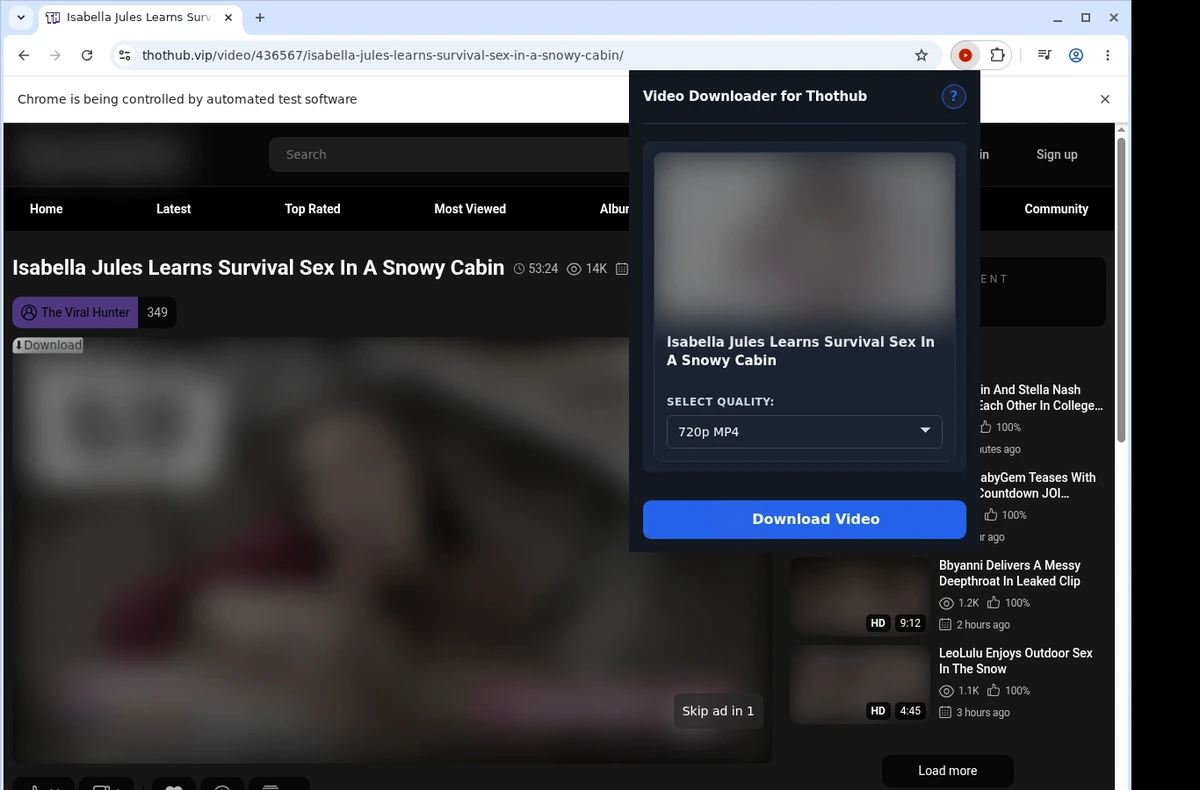This screenshot has height=790, width=1200.
Task: Click the page vertical scrollbar
Action: click(1121, 290)
